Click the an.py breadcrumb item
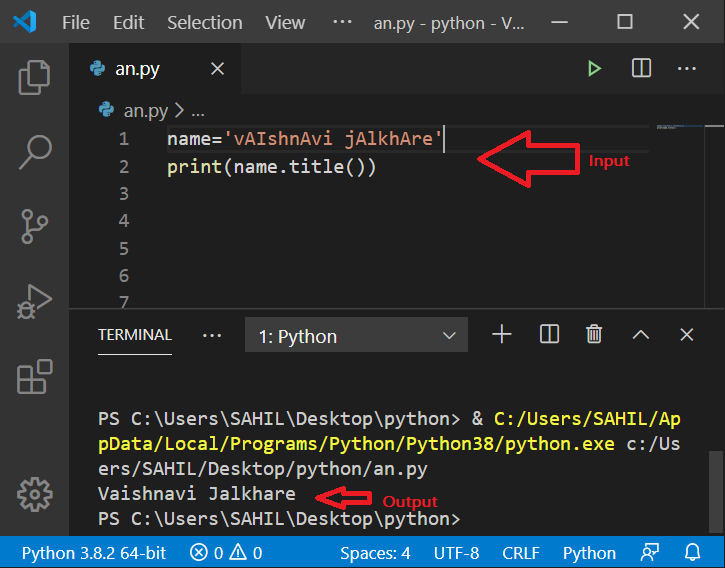The image size is (725, 568). 146,111
